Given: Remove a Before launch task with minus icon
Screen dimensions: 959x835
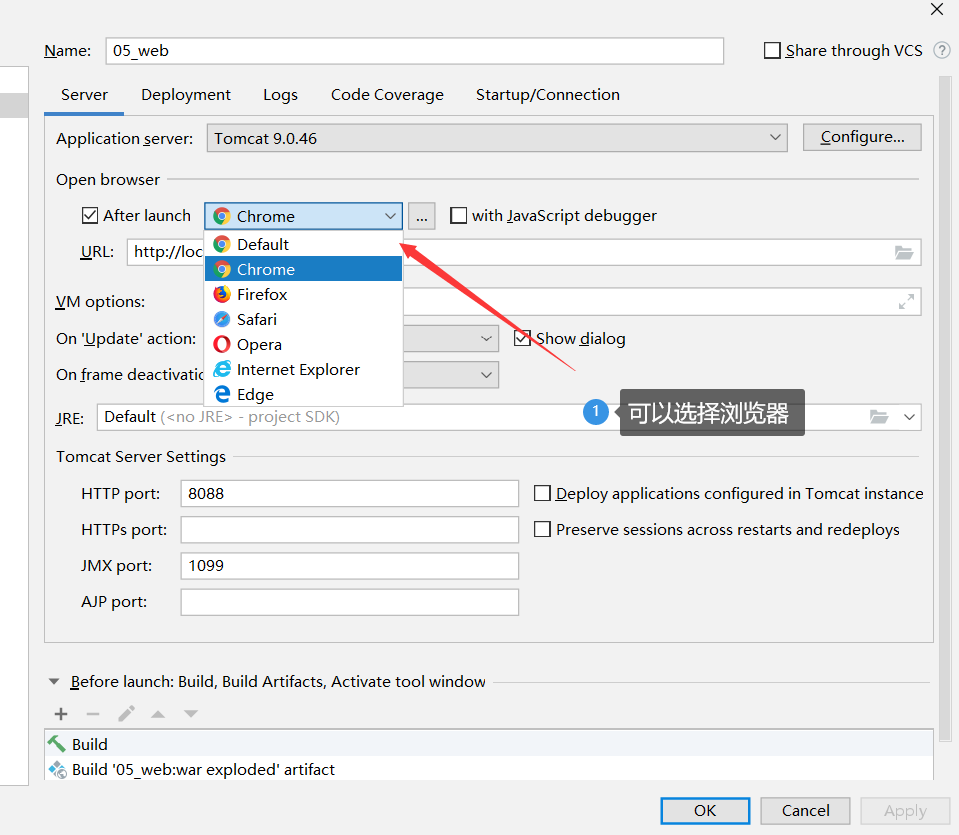Looking at the screenshot, I should [92, 713].
